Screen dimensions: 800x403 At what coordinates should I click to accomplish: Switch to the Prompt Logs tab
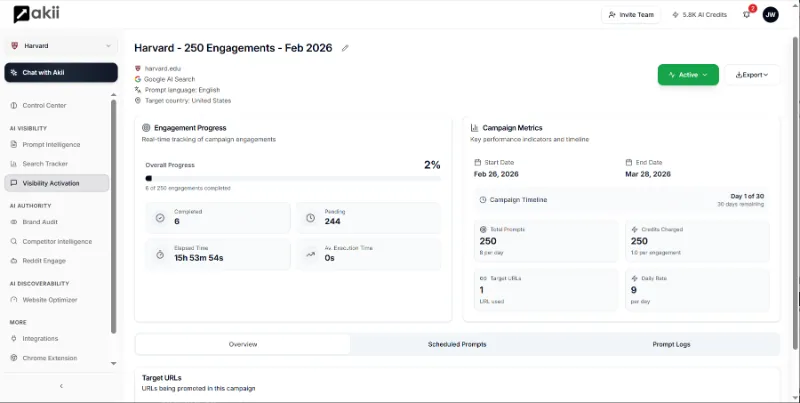[671, 344]
